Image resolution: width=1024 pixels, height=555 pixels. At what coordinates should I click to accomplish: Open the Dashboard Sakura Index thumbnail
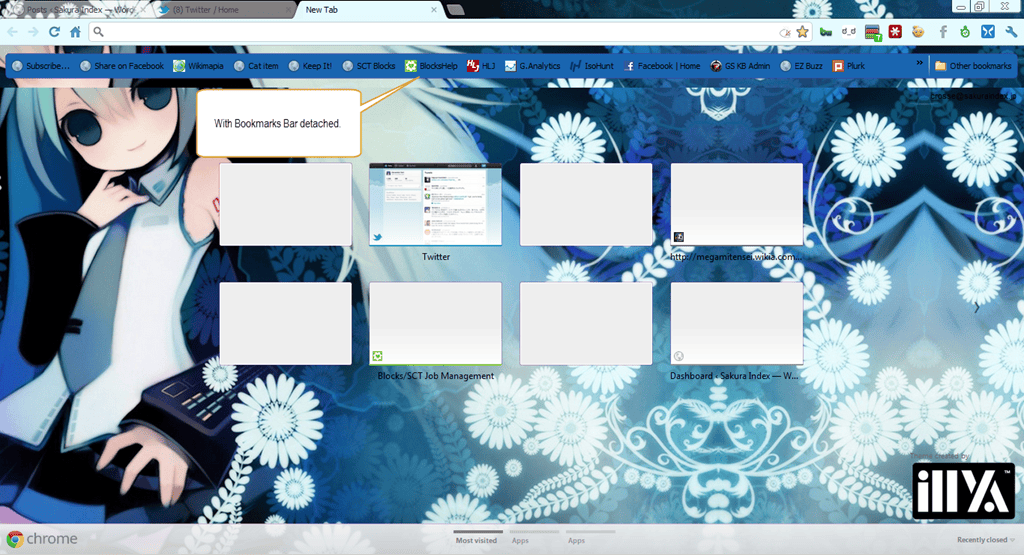pyautogui.click(x=737, y=324)
